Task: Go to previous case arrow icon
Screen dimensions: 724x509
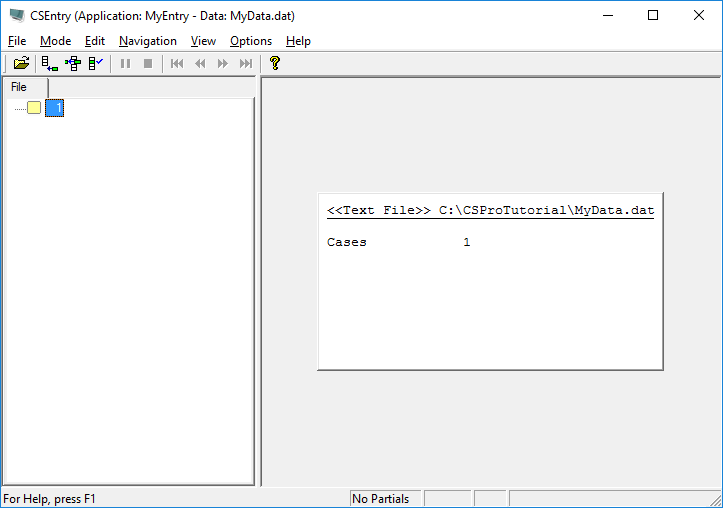Action: 200,63
